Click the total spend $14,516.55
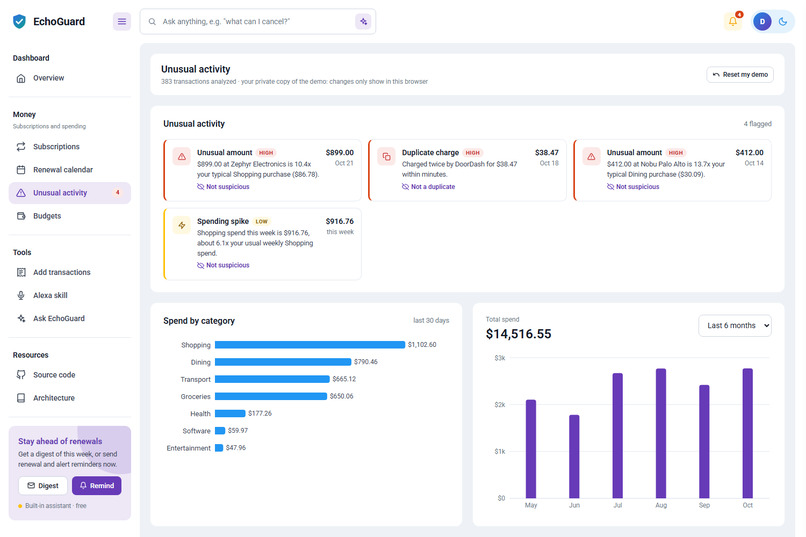Viewport: 806px width, 537px height. pyautogui.click(x=518, y=334)
